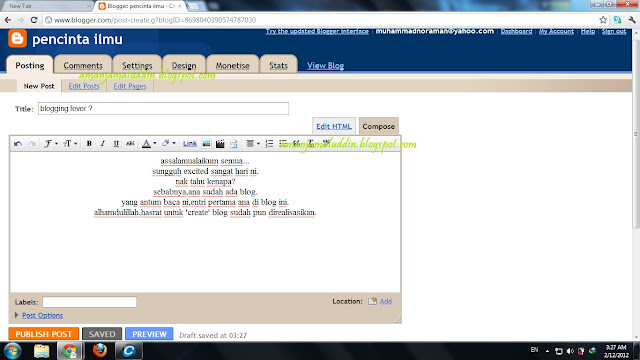Screen dimensions: 640x360
Task: Open font size dropdown arrow
Action: pos(76,144)
